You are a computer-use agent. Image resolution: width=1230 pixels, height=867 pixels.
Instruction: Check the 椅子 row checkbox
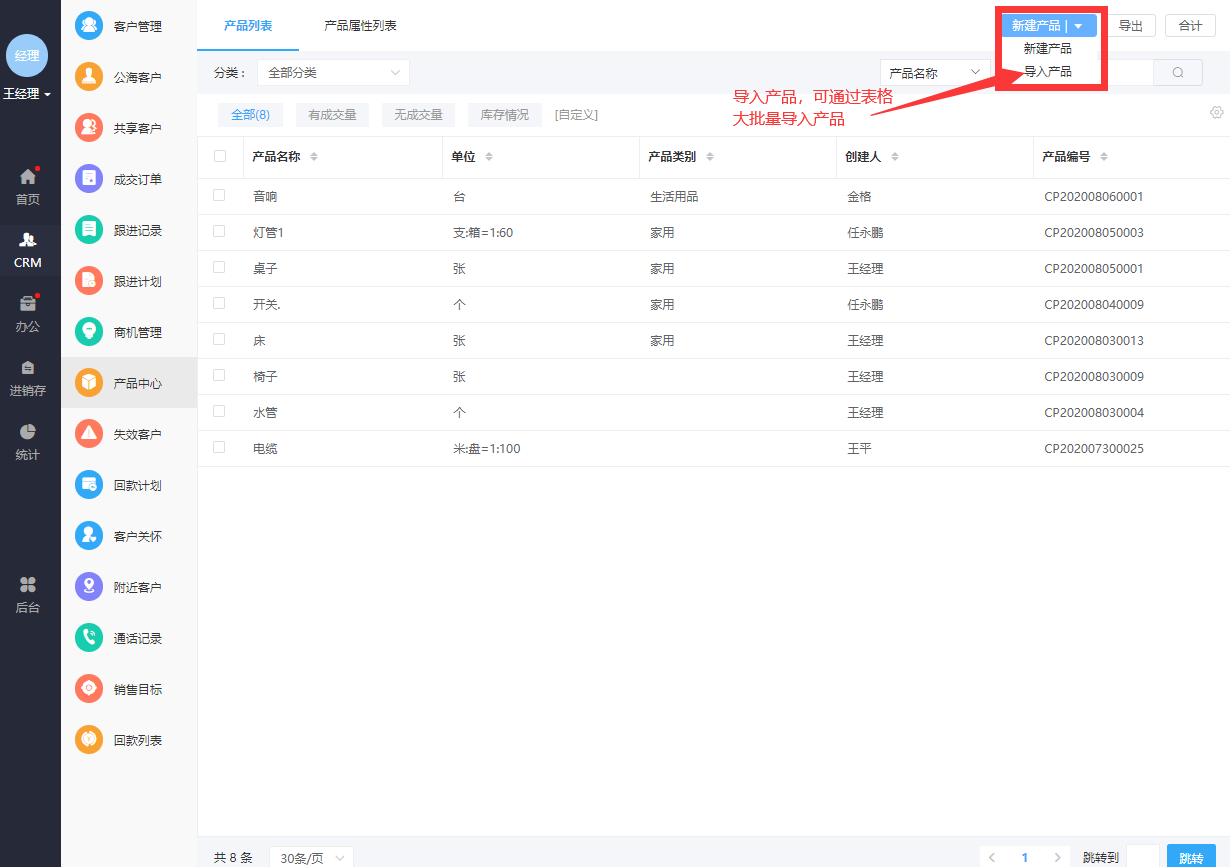tap(219, 375)
